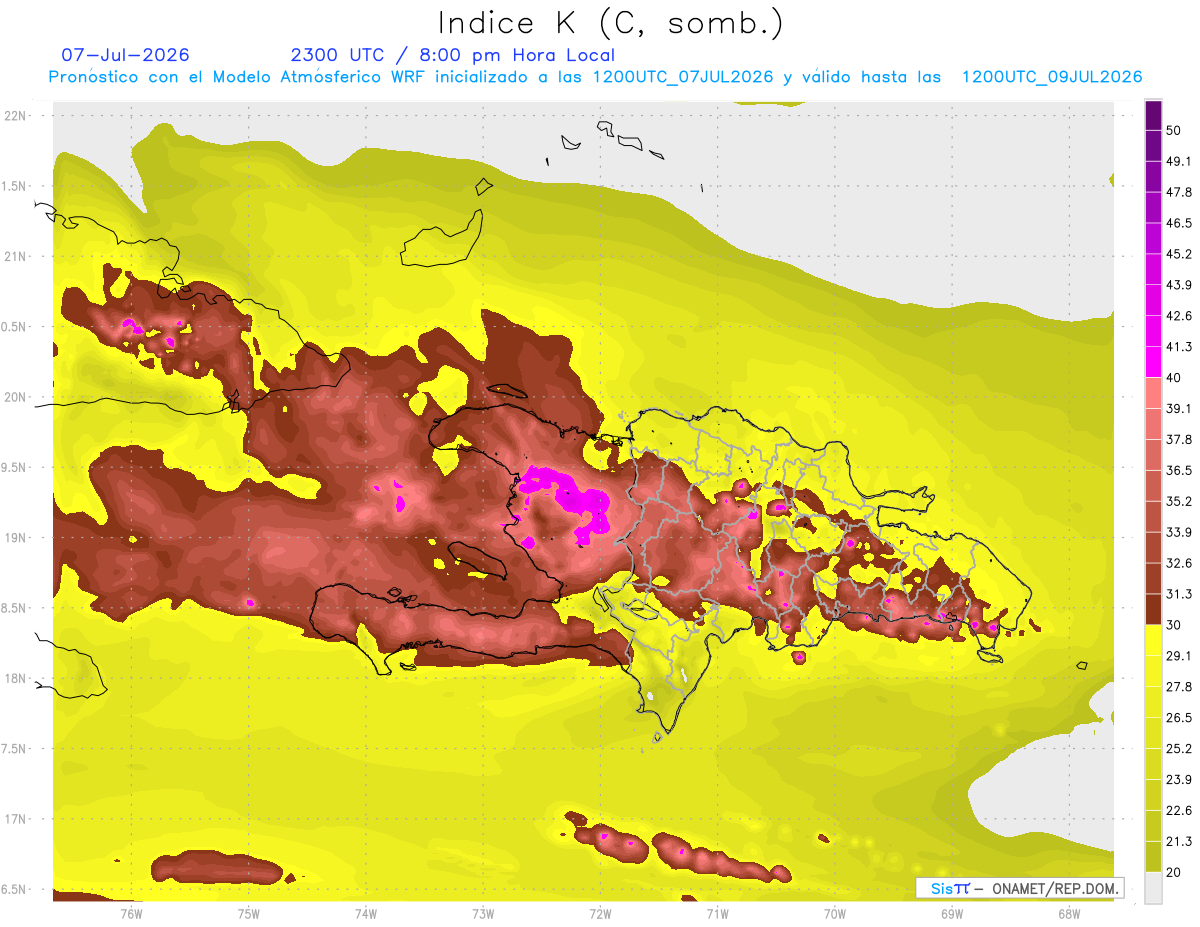Click the colorbar value "23.9"

(1179, 779)
